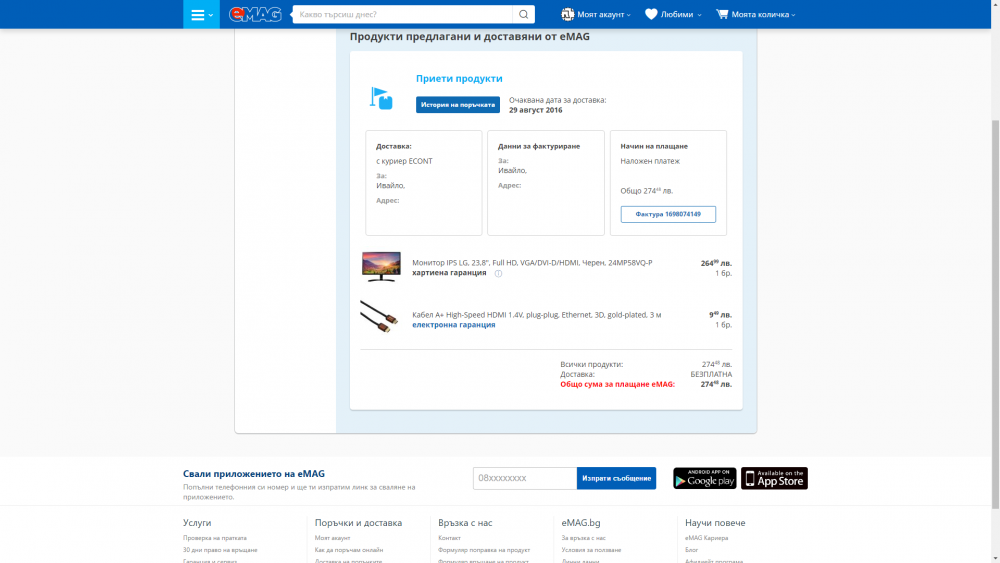Click the shopping cart icon
This screenshot has height=563, width=1000.
(x=722, y=14)
